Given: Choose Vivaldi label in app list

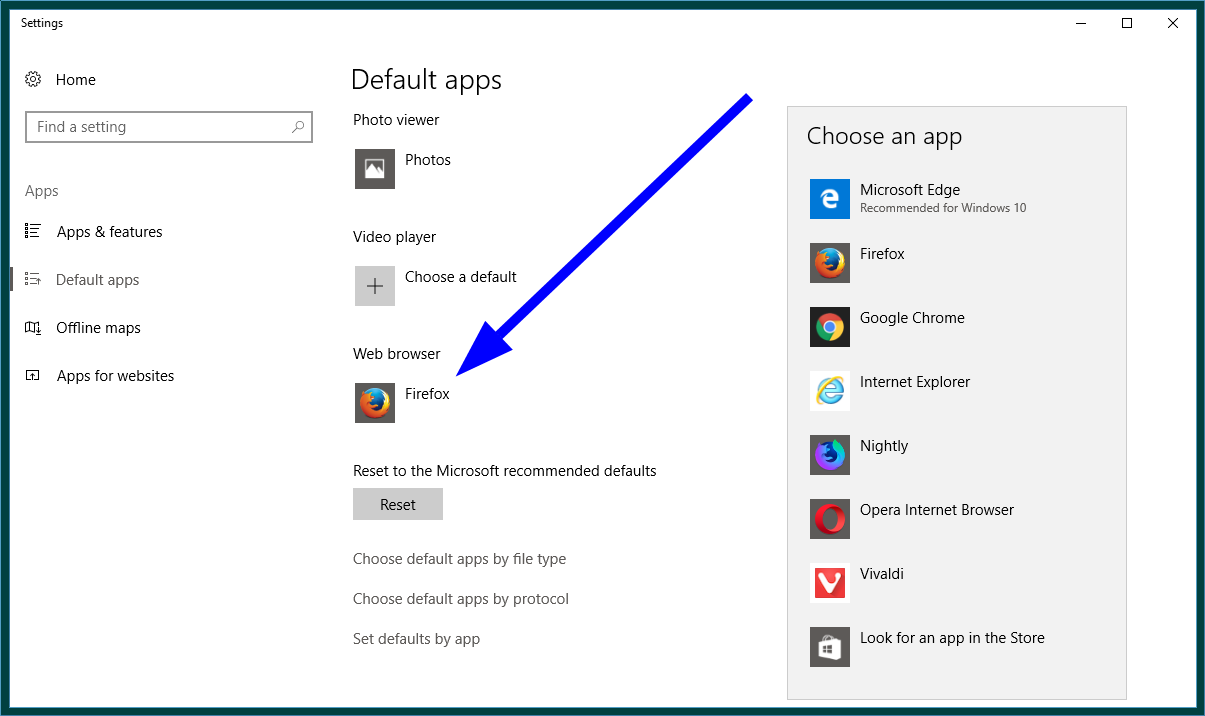Looking at the screenshot, I should 882,574.
